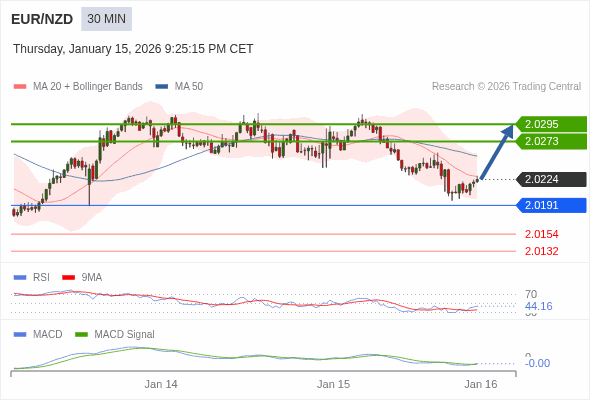Click the 'MACD' legend label

pos(48,335)
